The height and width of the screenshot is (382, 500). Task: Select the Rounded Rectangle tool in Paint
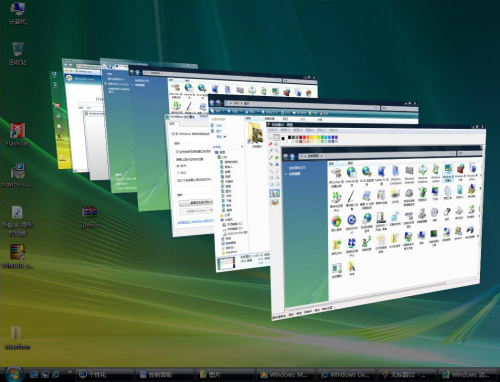(x=277, y=184)
